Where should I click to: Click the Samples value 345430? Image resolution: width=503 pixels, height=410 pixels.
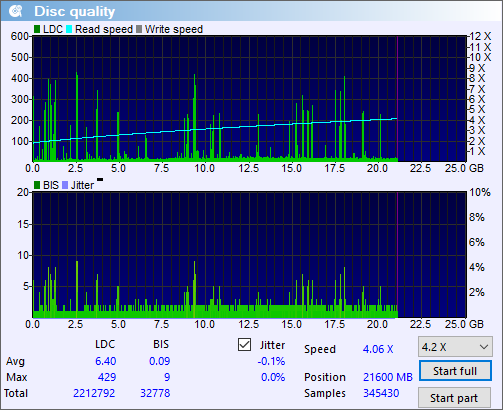[381, 393]
